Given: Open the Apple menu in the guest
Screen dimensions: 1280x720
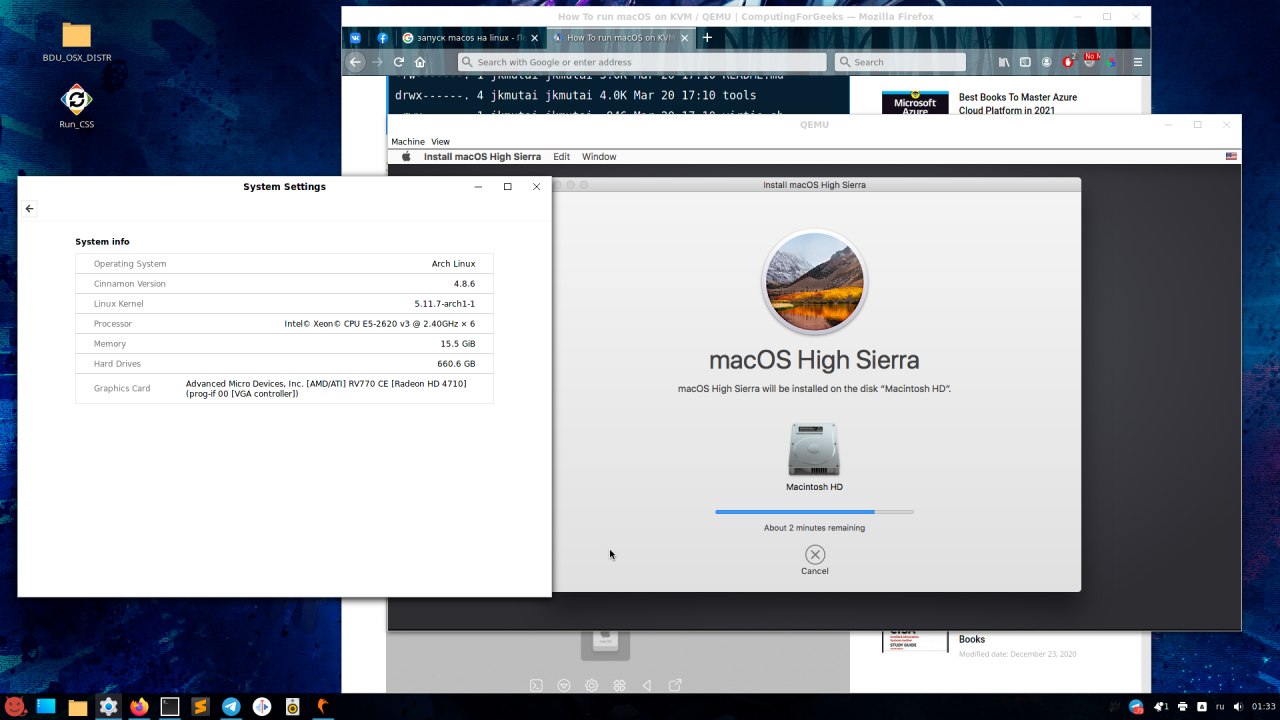Looking at the screenshot, I should tap(407, 157).
